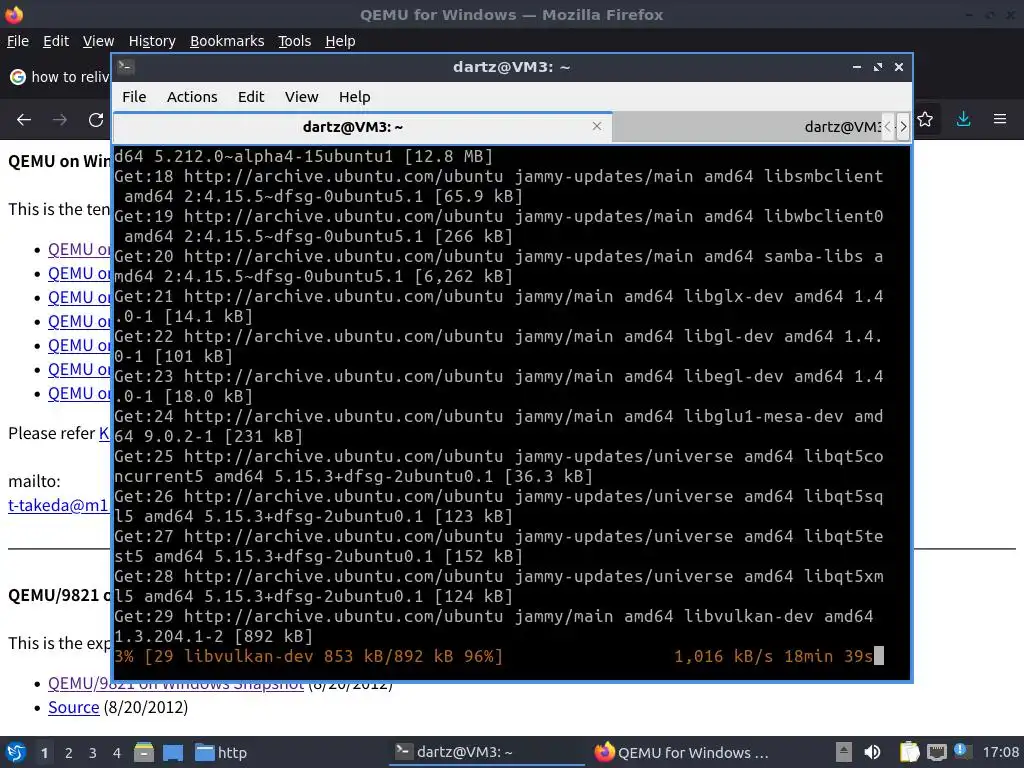The height and width of the screenshot is (768, 1024).
Task: Open the removable media tray icon
Action: tap(844, 752)
